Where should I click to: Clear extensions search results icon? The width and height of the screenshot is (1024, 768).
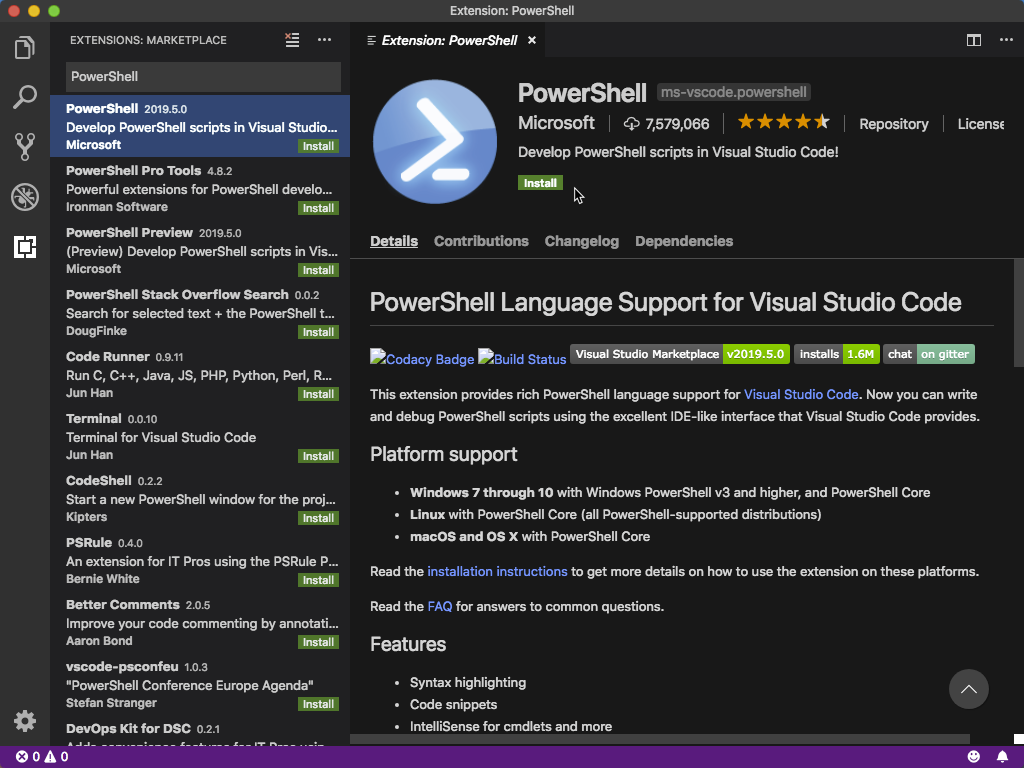[292, 40]
